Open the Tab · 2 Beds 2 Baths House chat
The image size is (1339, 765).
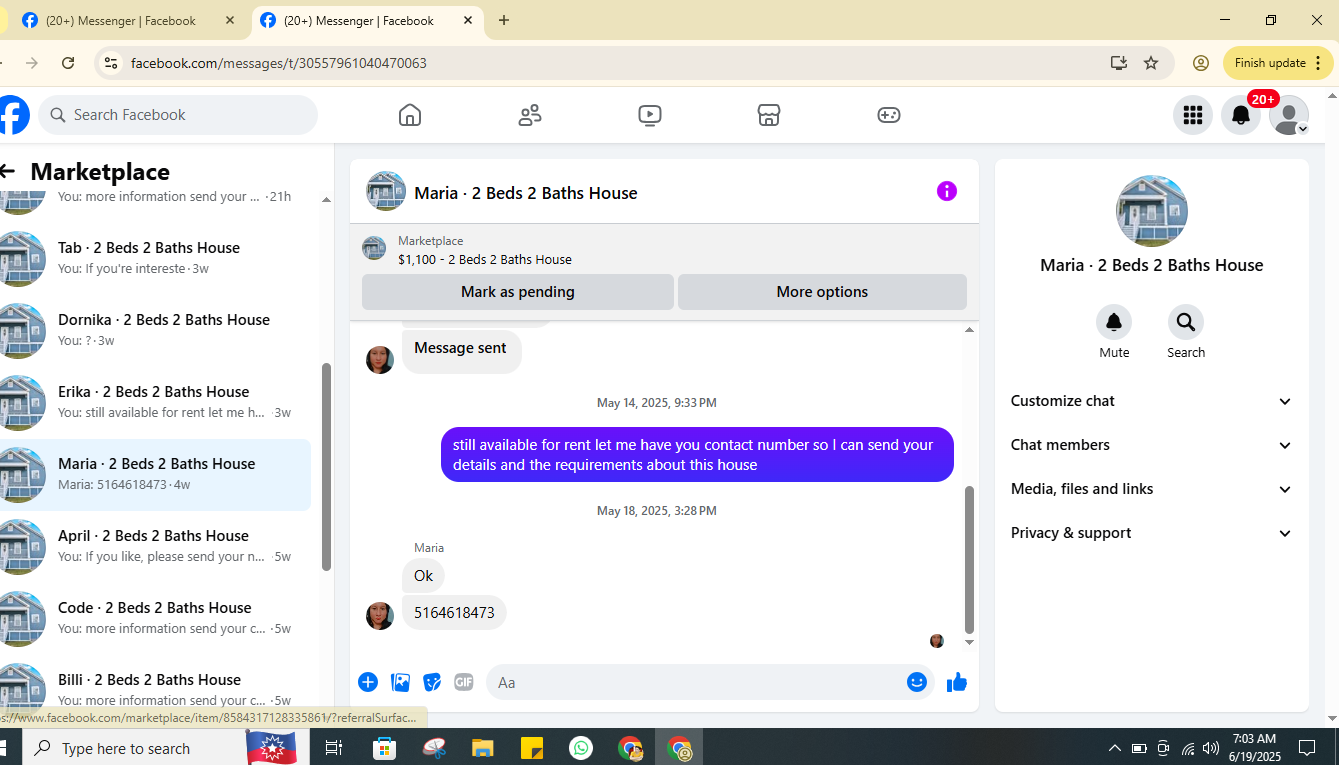click(155, 258)
